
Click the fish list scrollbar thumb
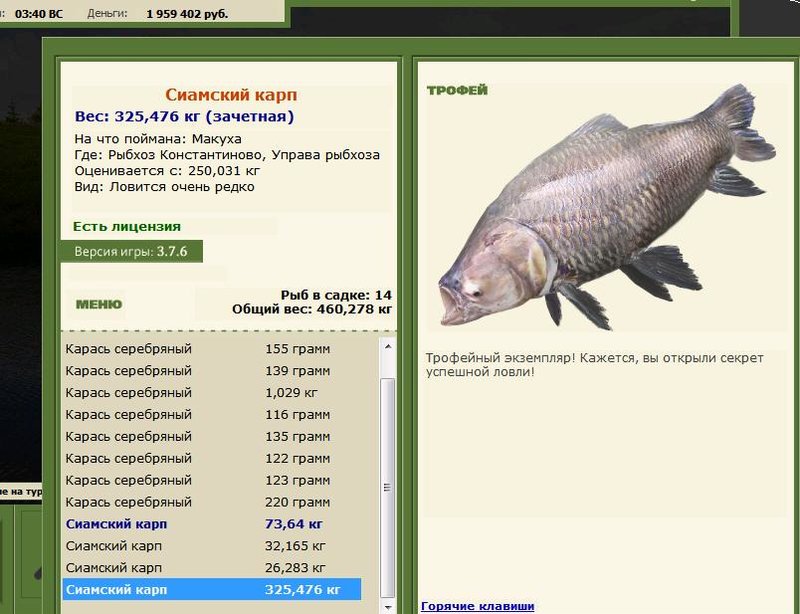pyautogui.click(x=388, y=487)
